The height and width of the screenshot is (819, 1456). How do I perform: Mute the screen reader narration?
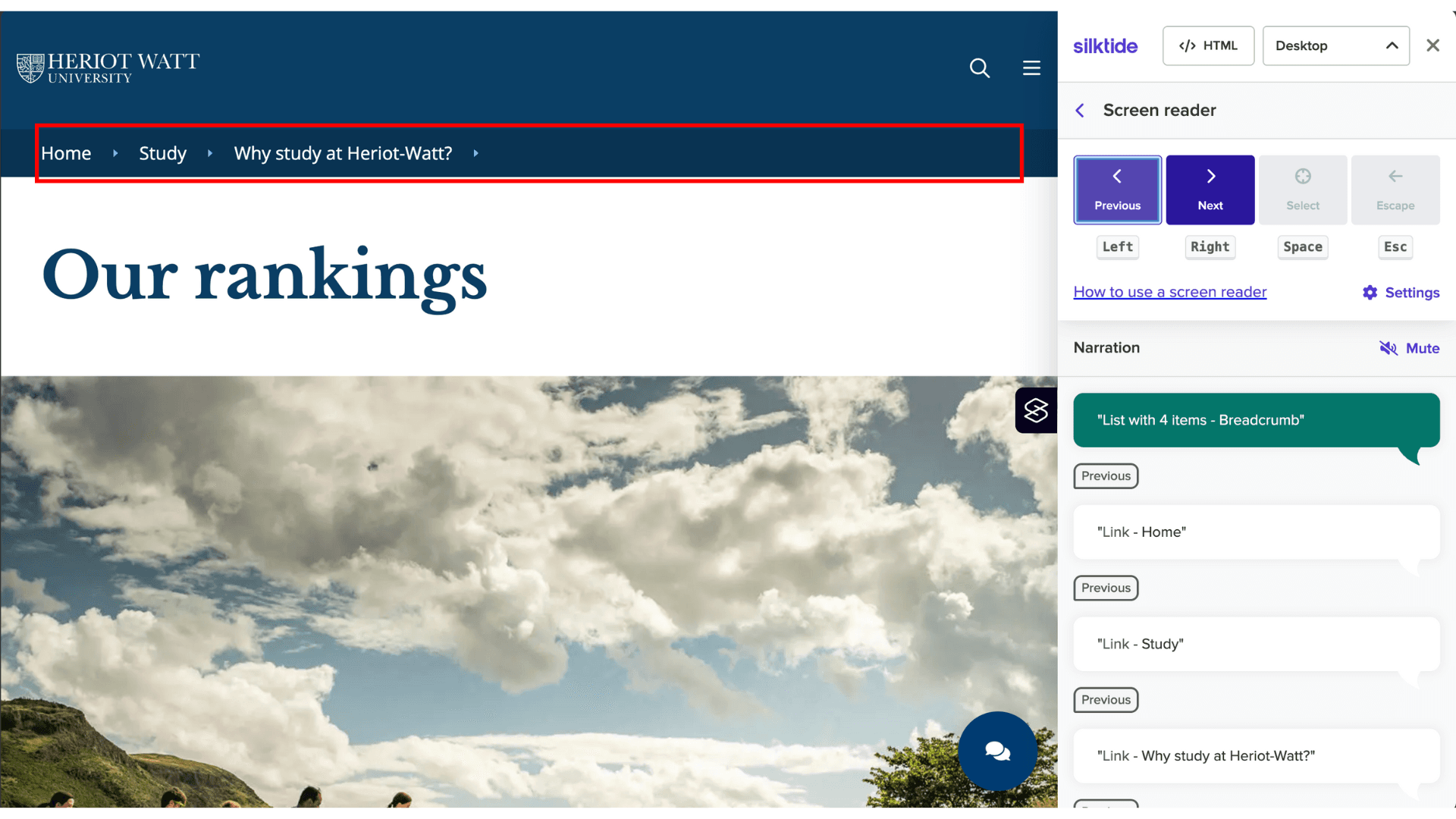pyautogui.click(x=1410, y=348)
